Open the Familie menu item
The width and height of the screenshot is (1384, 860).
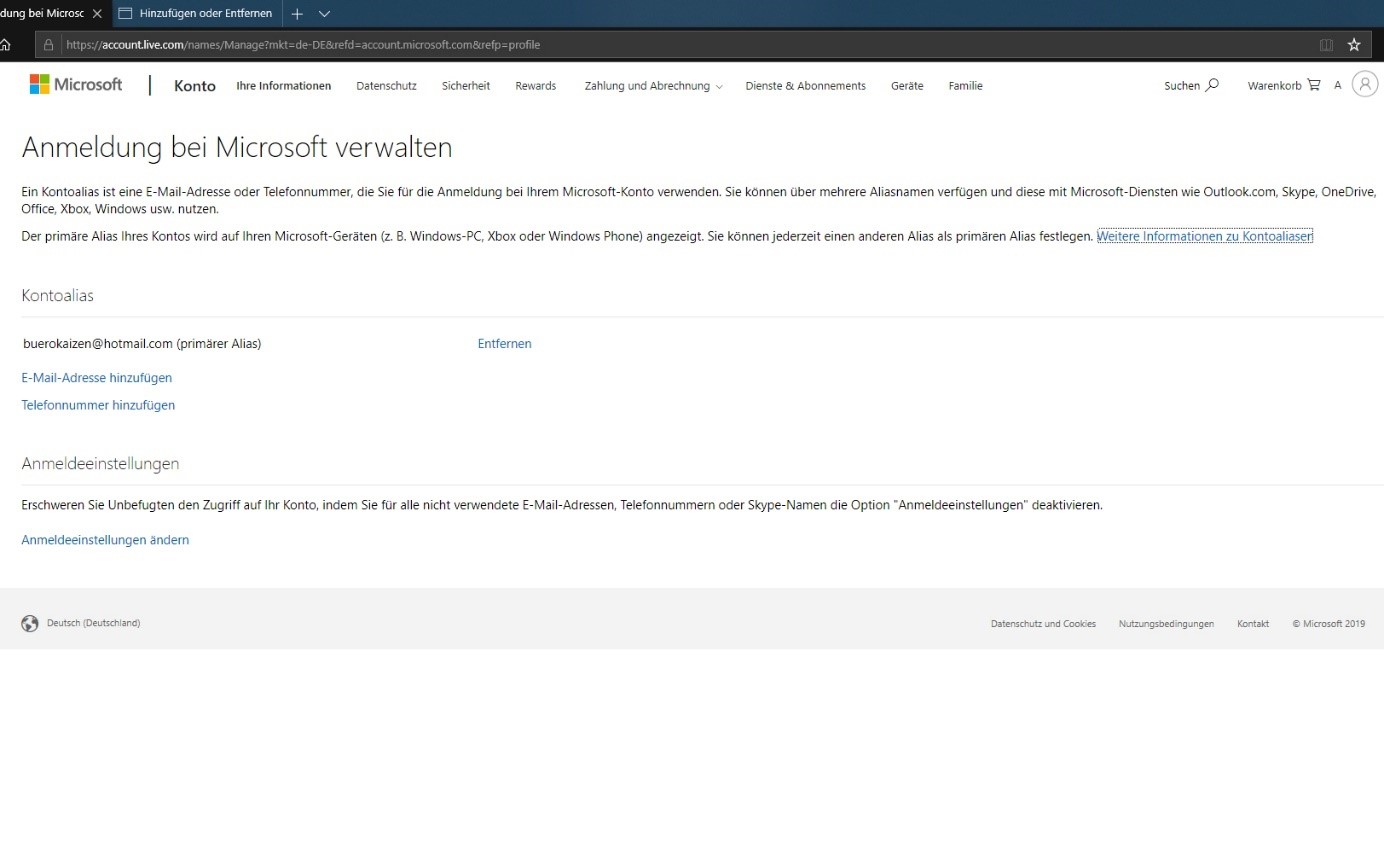pos(965,86)
